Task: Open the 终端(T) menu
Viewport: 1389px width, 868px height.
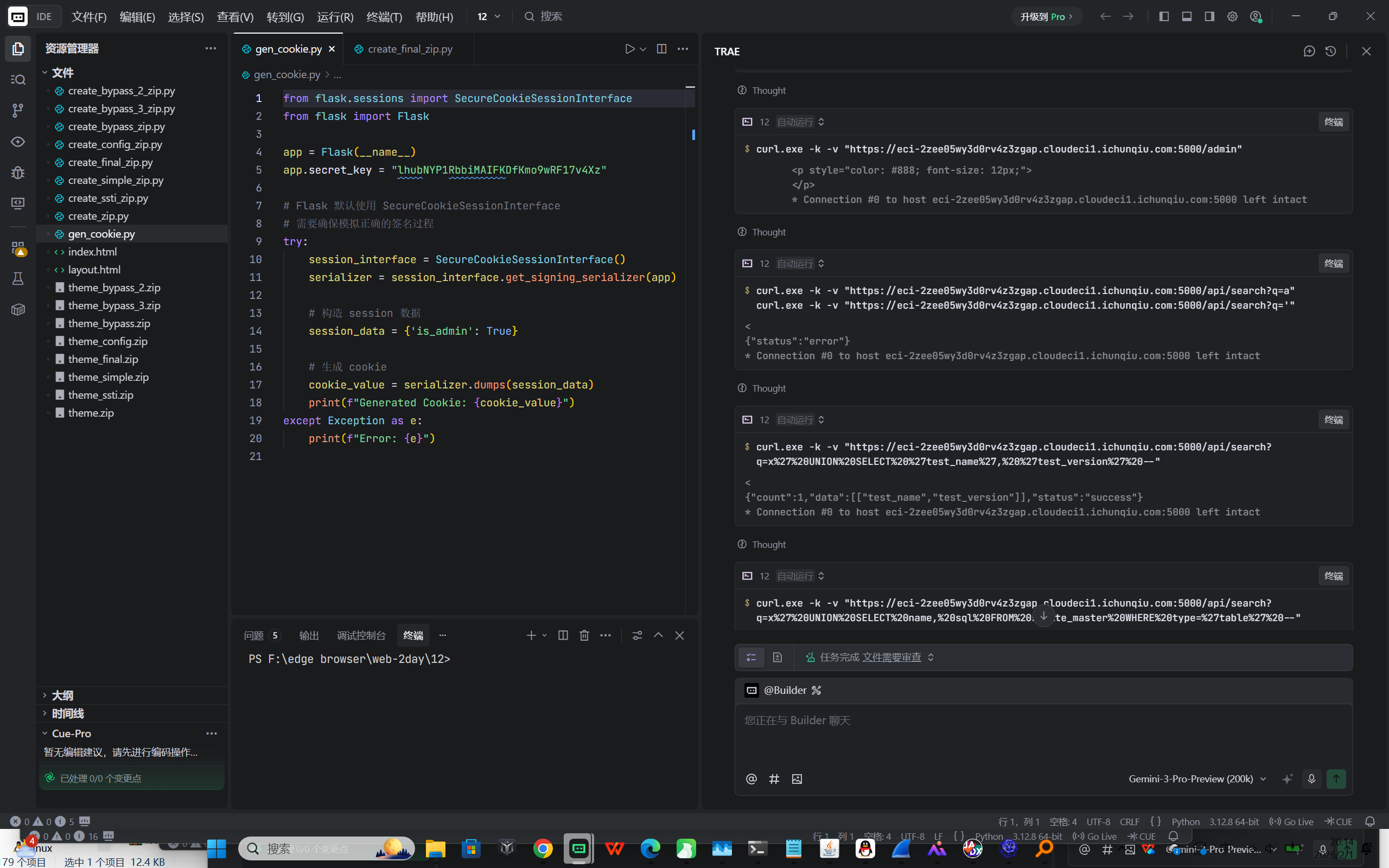Action: point(384,17)
